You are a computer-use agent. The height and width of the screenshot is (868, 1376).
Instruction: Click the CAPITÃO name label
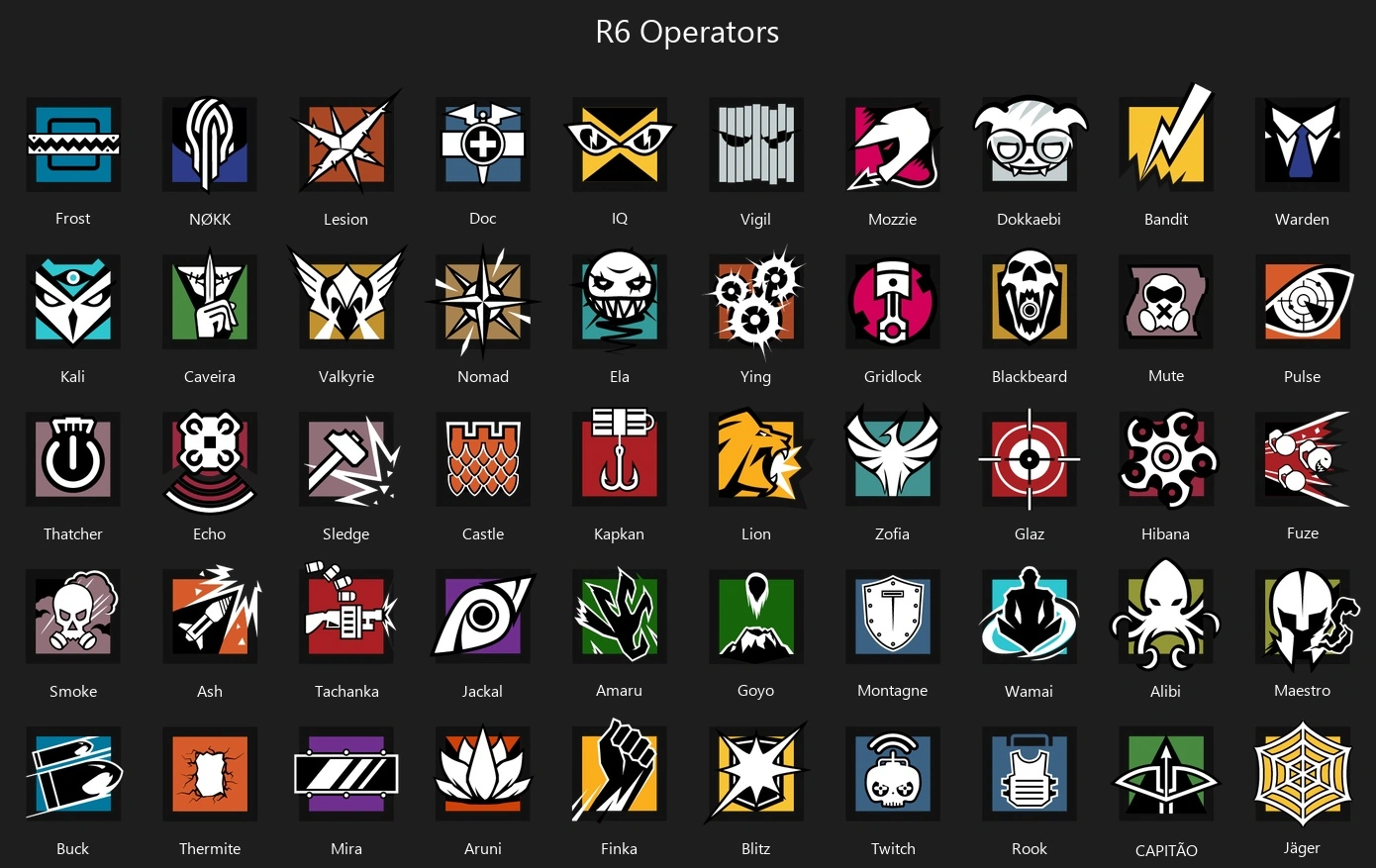[1166, 850]
